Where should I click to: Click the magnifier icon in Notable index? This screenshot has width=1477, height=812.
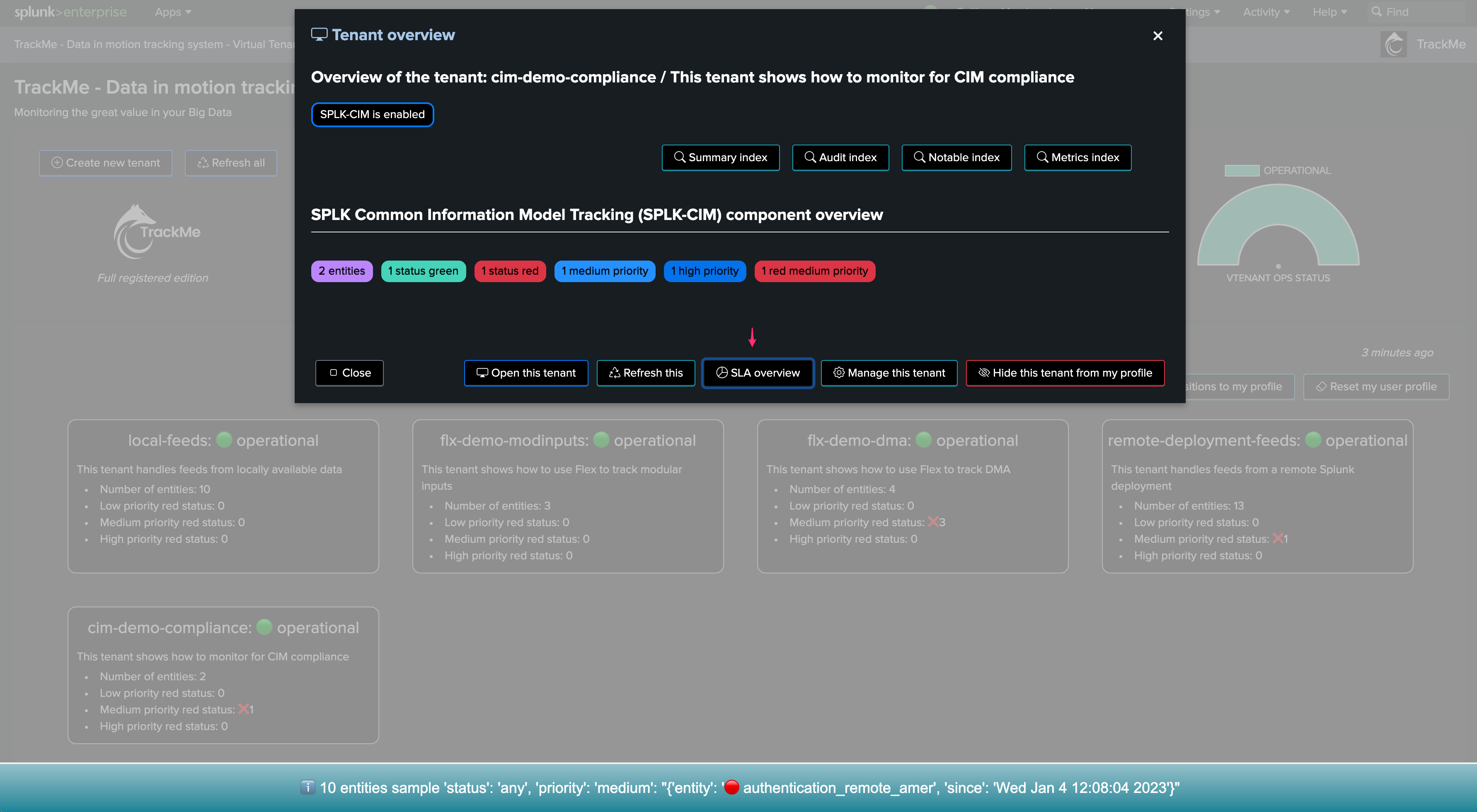[x=919, y=157]
